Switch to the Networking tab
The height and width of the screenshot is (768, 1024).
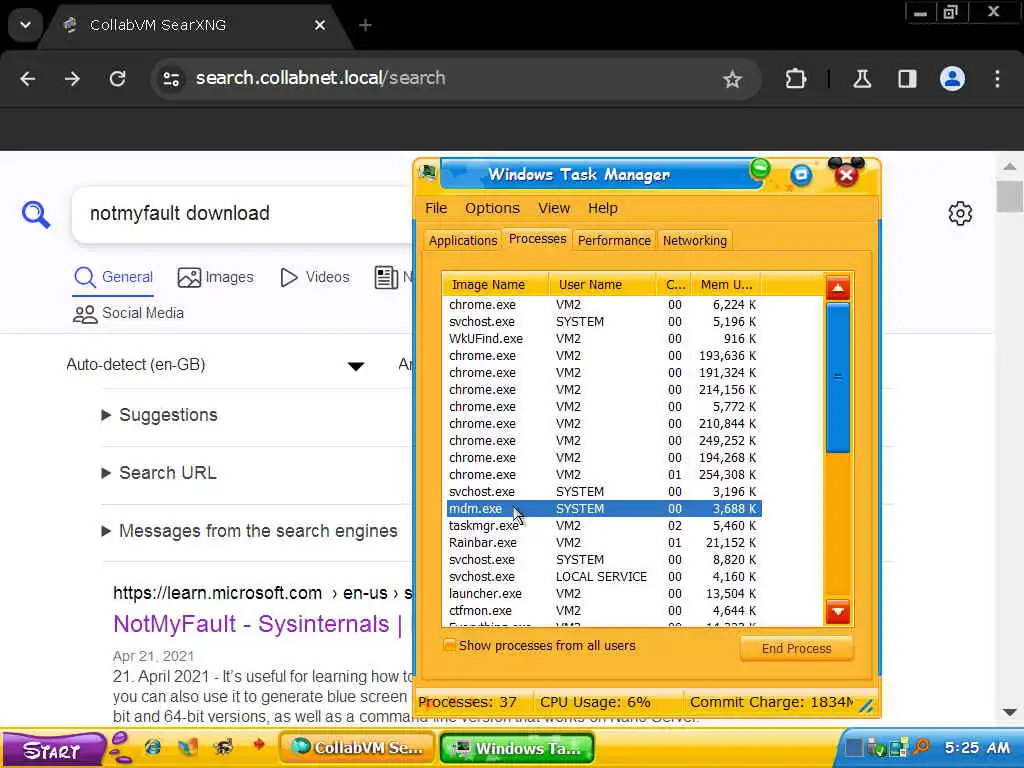pyautogui.click(x=694, y=240)
